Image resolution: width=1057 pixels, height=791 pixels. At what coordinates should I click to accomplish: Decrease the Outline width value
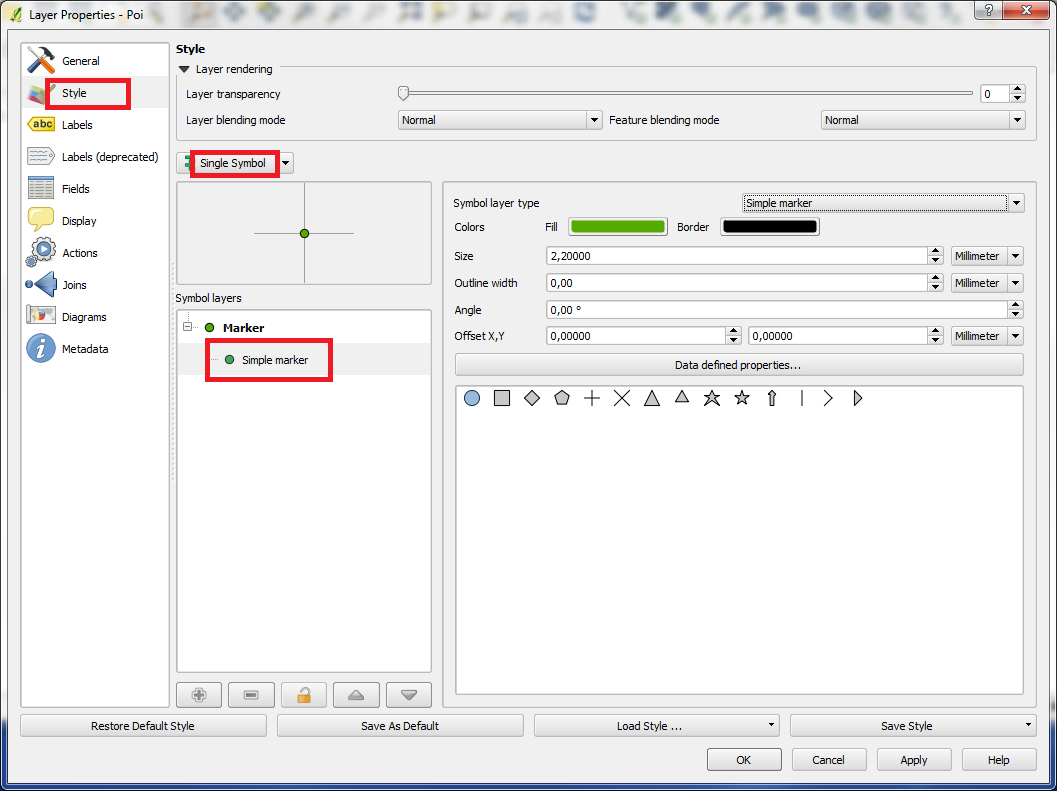coord(935,287)
